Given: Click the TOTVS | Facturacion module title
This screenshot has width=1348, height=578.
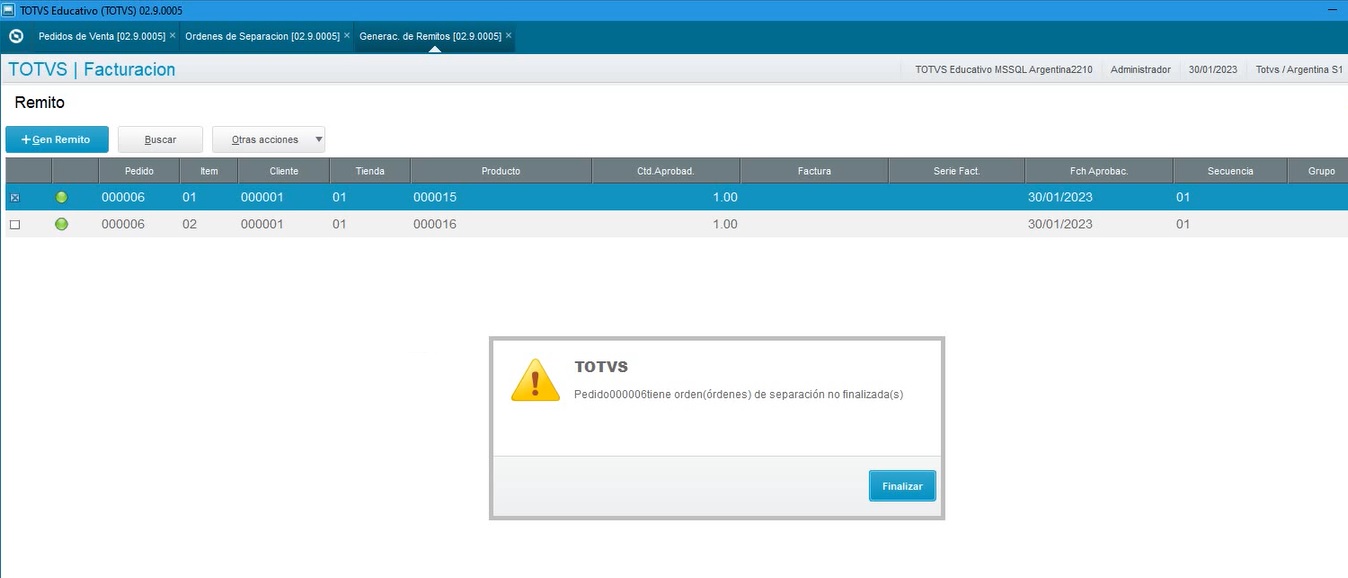Looking at the screenshot, I should pyautogui.click(x=92, y=69).
